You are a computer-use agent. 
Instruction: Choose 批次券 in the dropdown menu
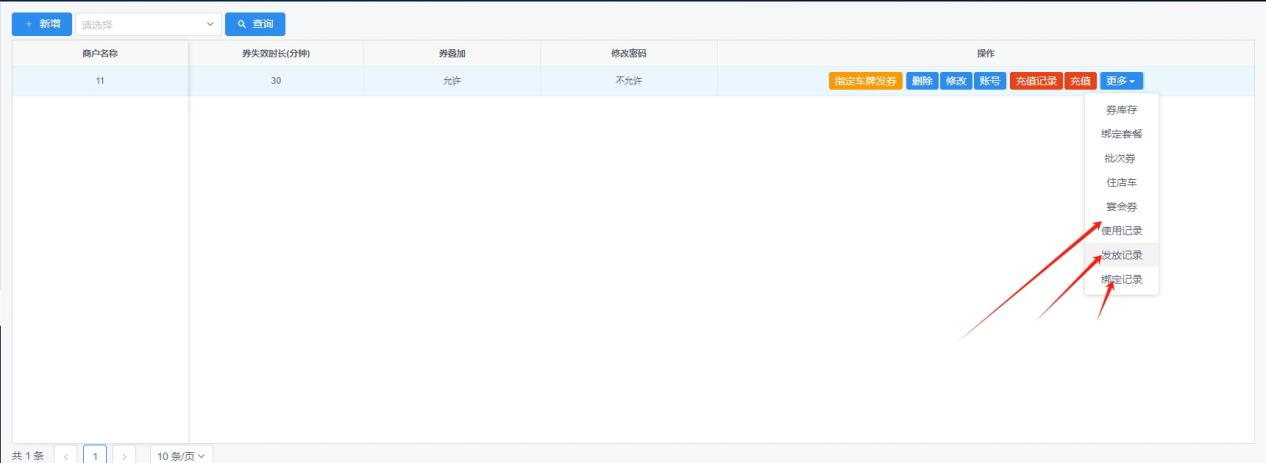click(1121, 159)
